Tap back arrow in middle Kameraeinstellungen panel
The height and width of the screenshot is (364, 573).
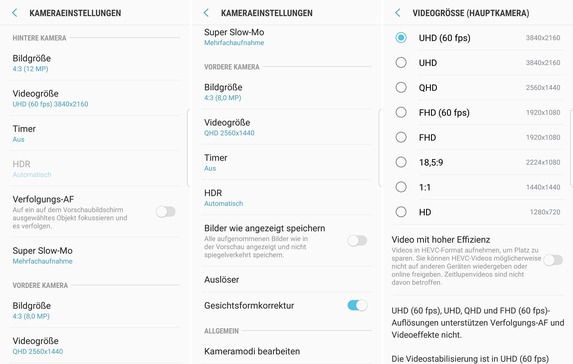(206, 13)
